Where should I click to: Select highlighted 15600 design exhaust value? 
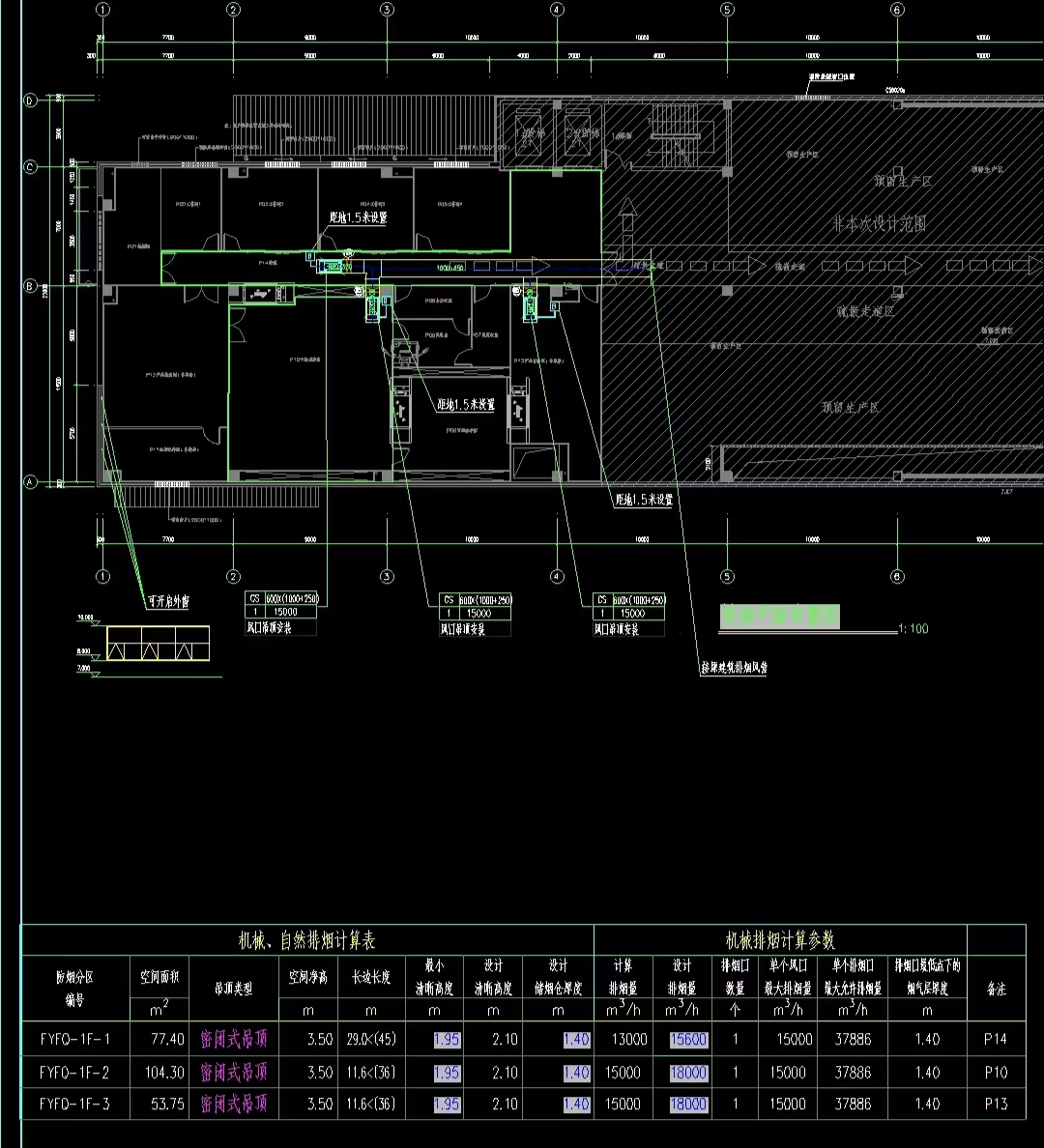(x=688, y=1041)
